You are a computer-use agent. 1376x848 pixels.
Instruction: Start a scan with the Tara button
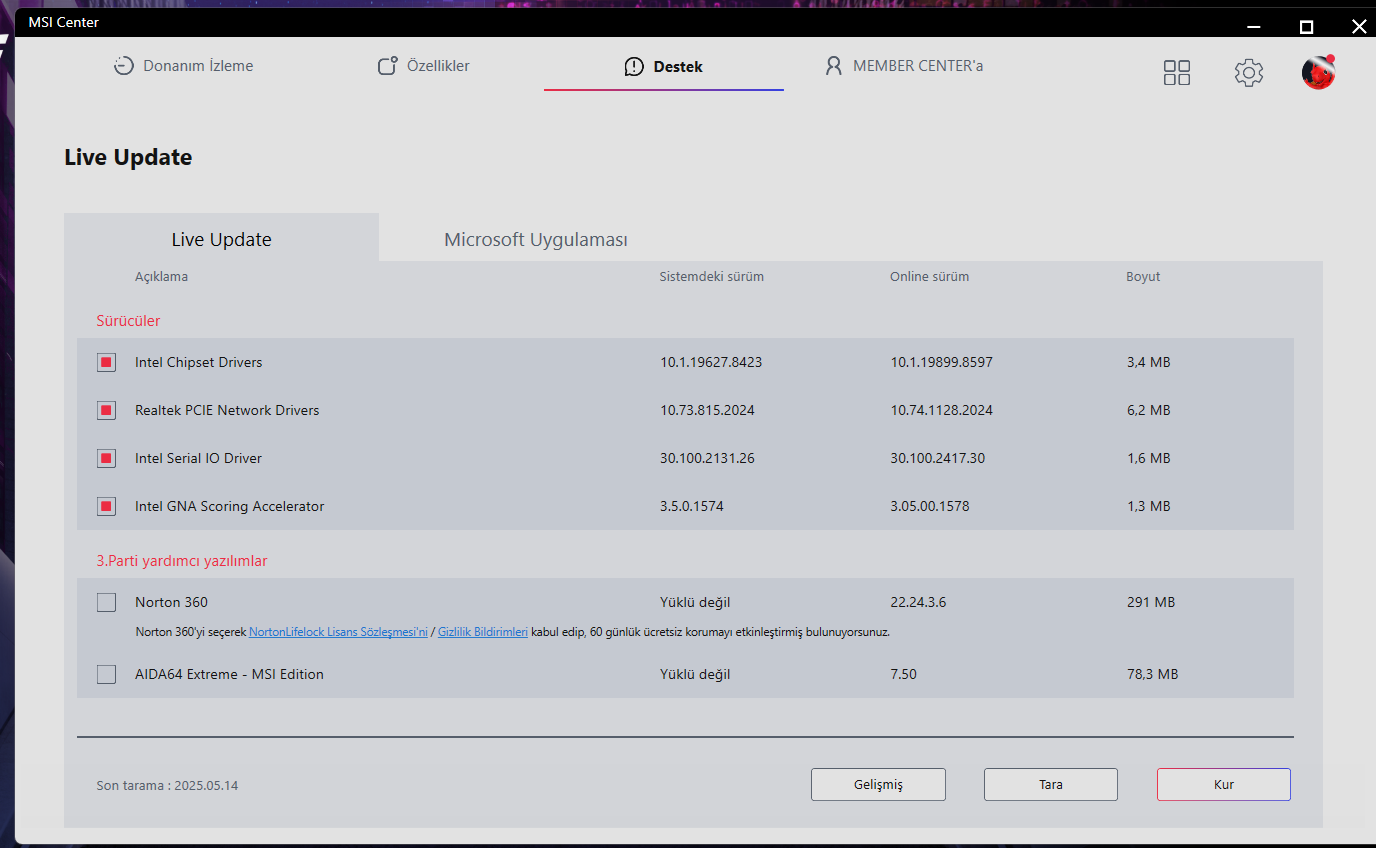point(1051,785)
